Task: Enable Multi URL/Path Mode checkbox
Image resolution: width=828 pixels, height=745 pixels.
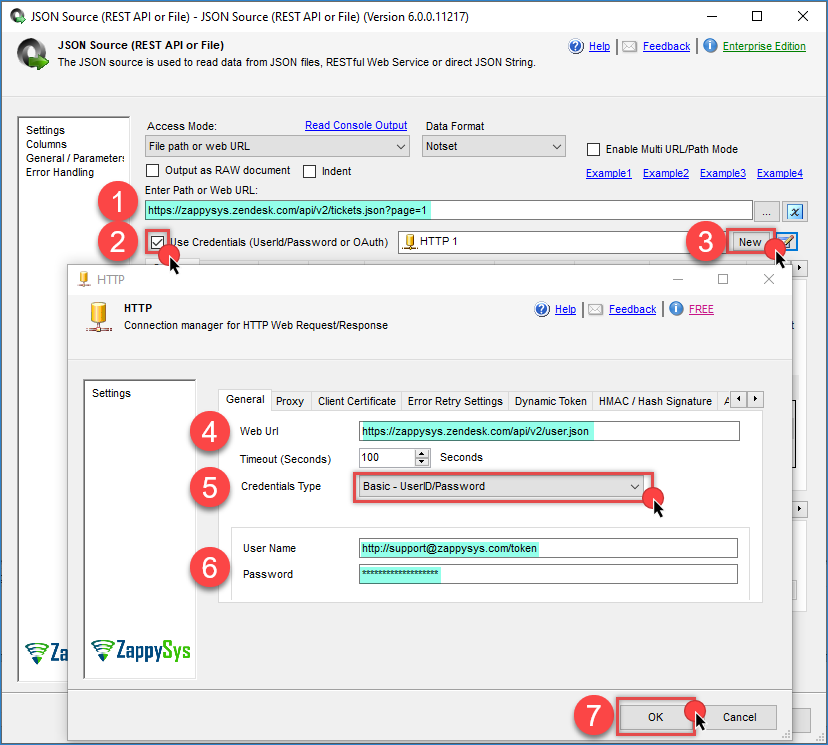Action: point(594,150)
